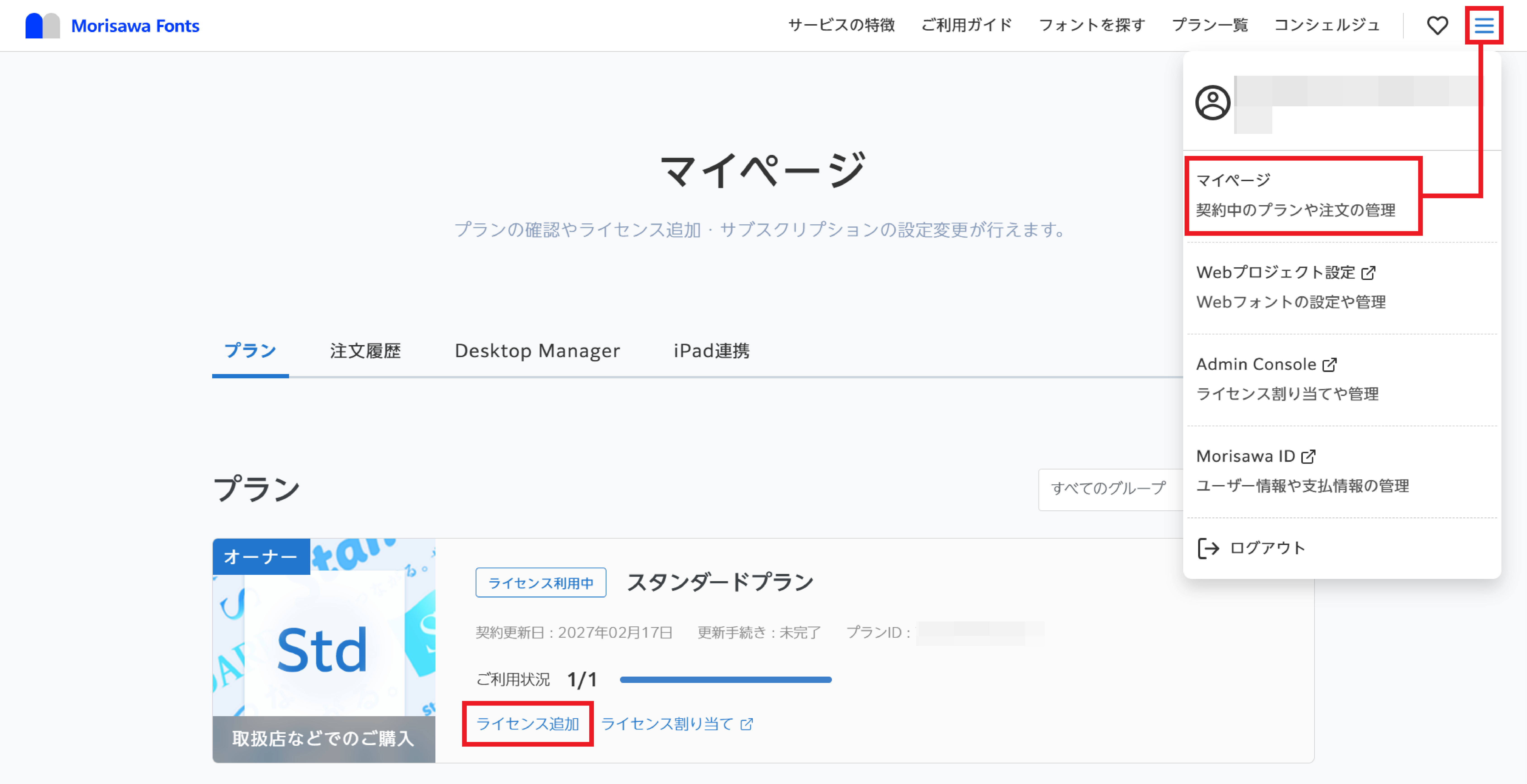
Task: Click the ライセンス割り当て link
Action: point(677,724)
